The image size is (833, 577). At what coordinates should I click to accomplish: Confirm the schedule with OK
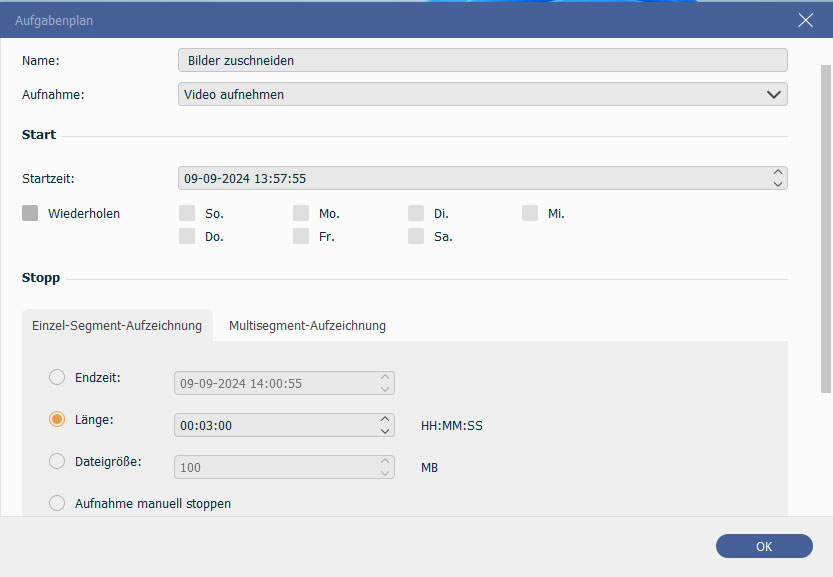point(764,546)
